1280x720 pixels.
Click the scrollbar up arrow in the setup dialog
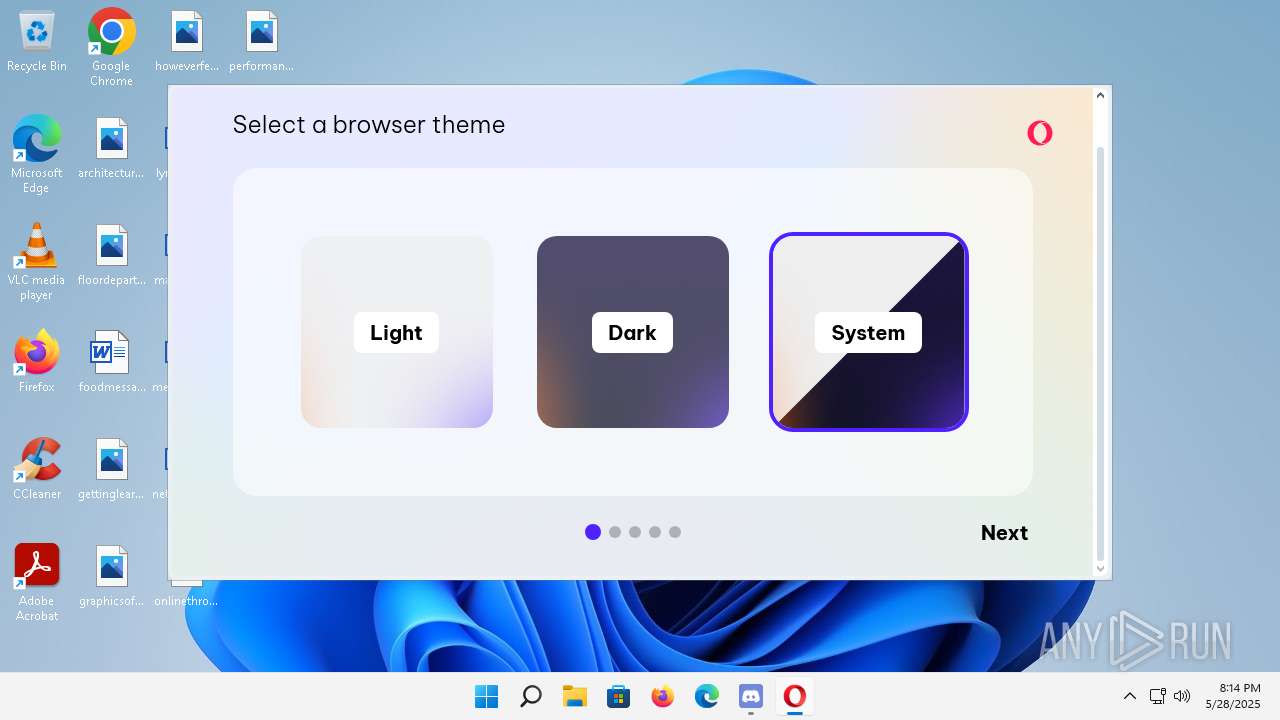(x=1100, y=96)
